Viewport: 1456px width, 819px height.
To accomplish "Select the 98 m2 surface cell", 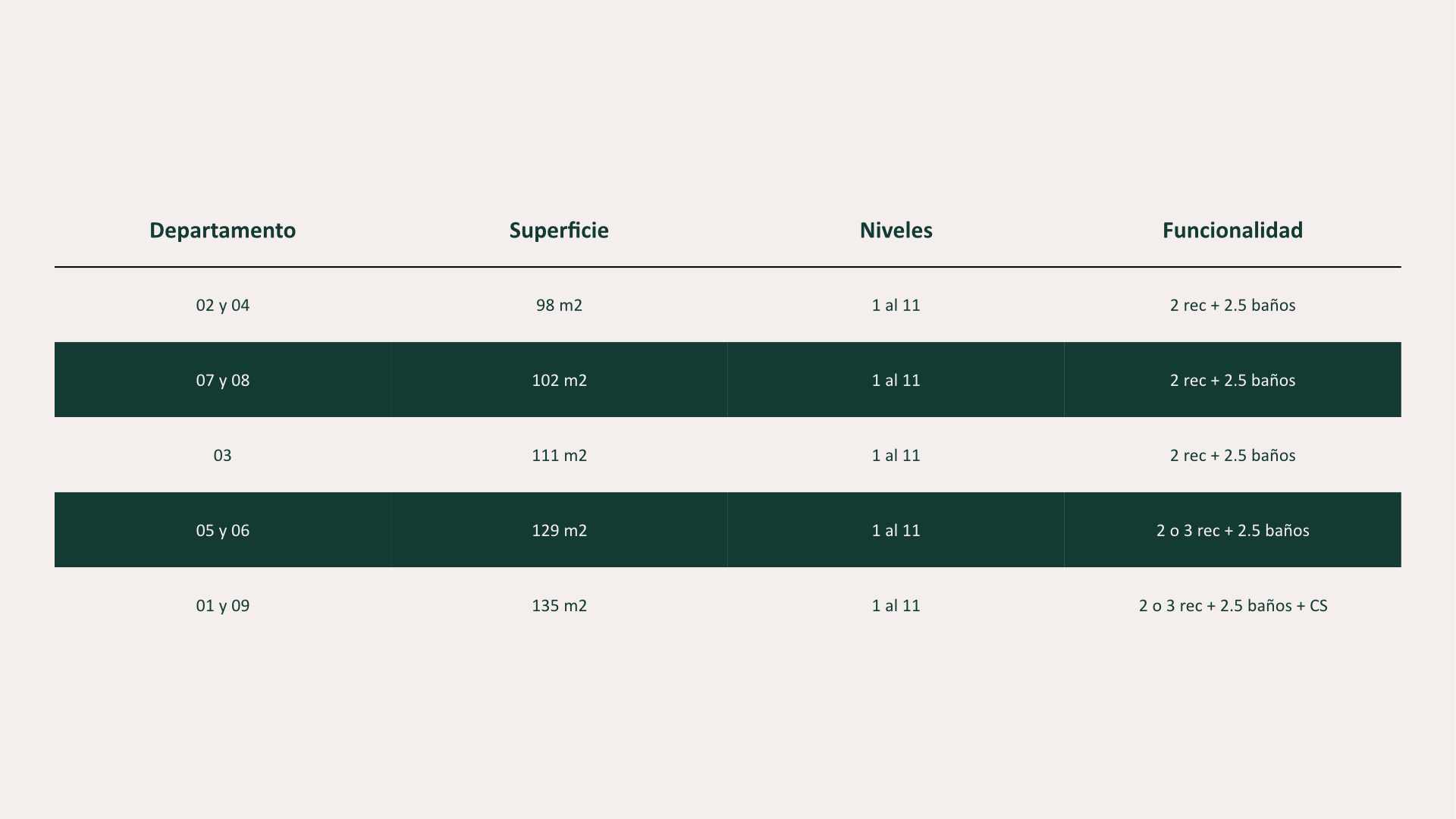I will [x=559, y=305].
